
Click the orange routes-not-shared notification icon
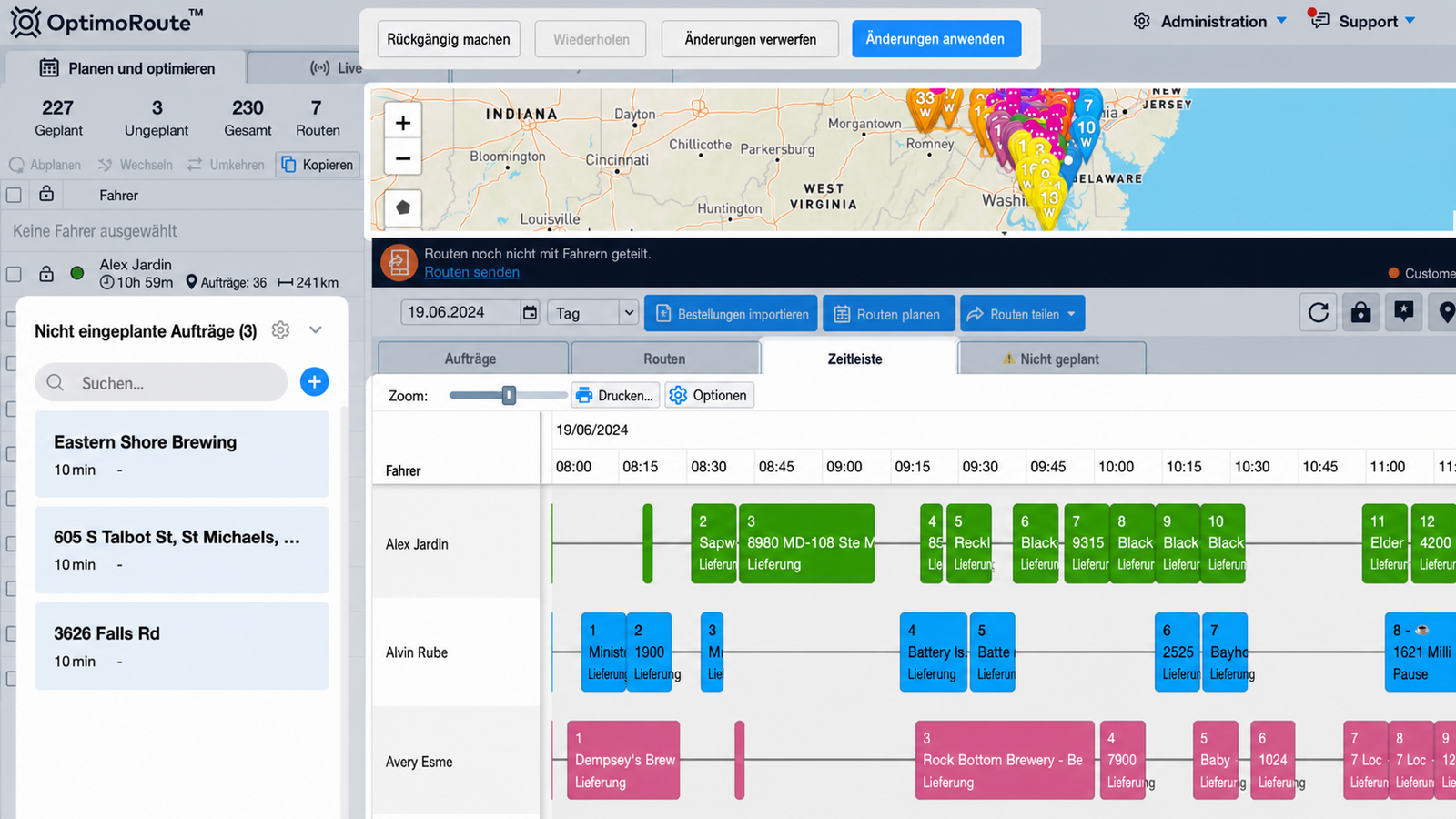(399, 262)
